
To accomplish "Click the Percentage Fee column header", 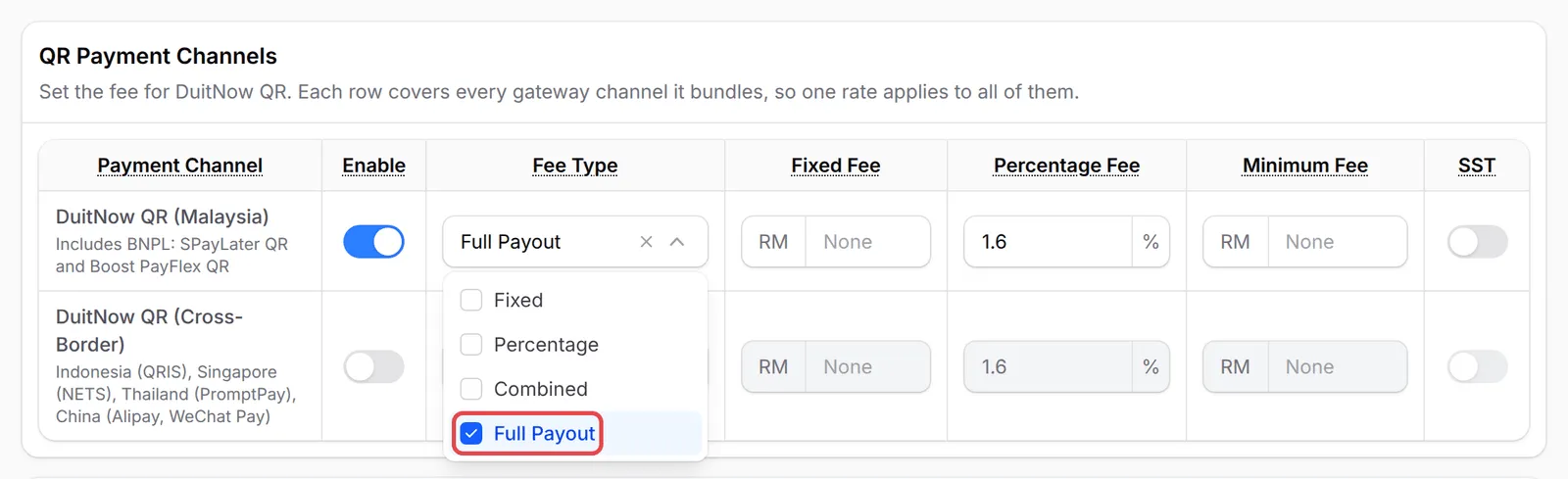I will point(1066,166).
